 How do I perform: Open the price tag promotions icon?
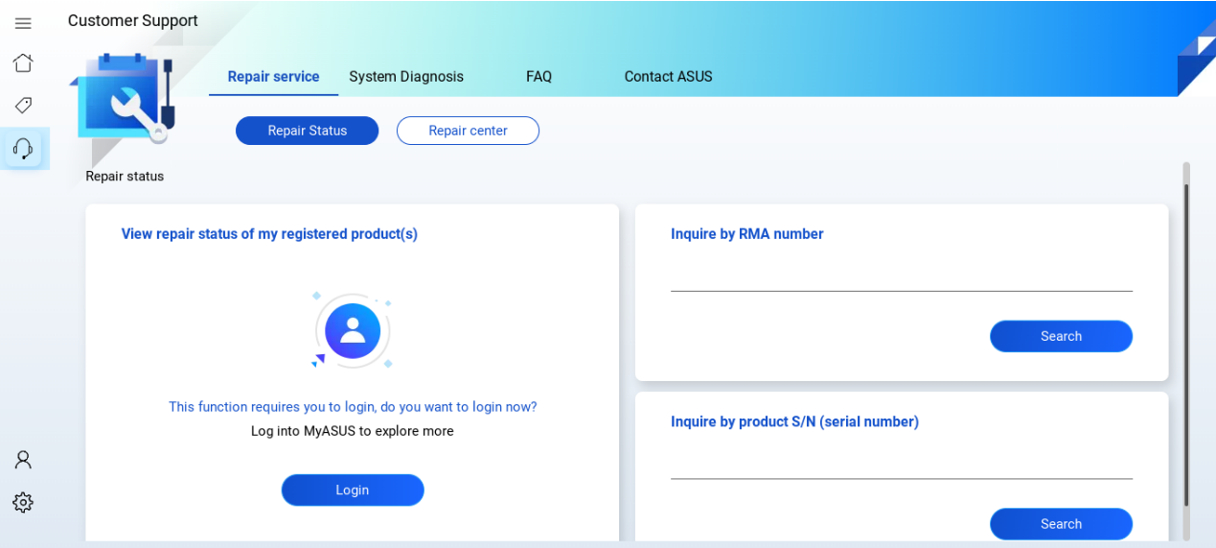[x=23, y=105]
